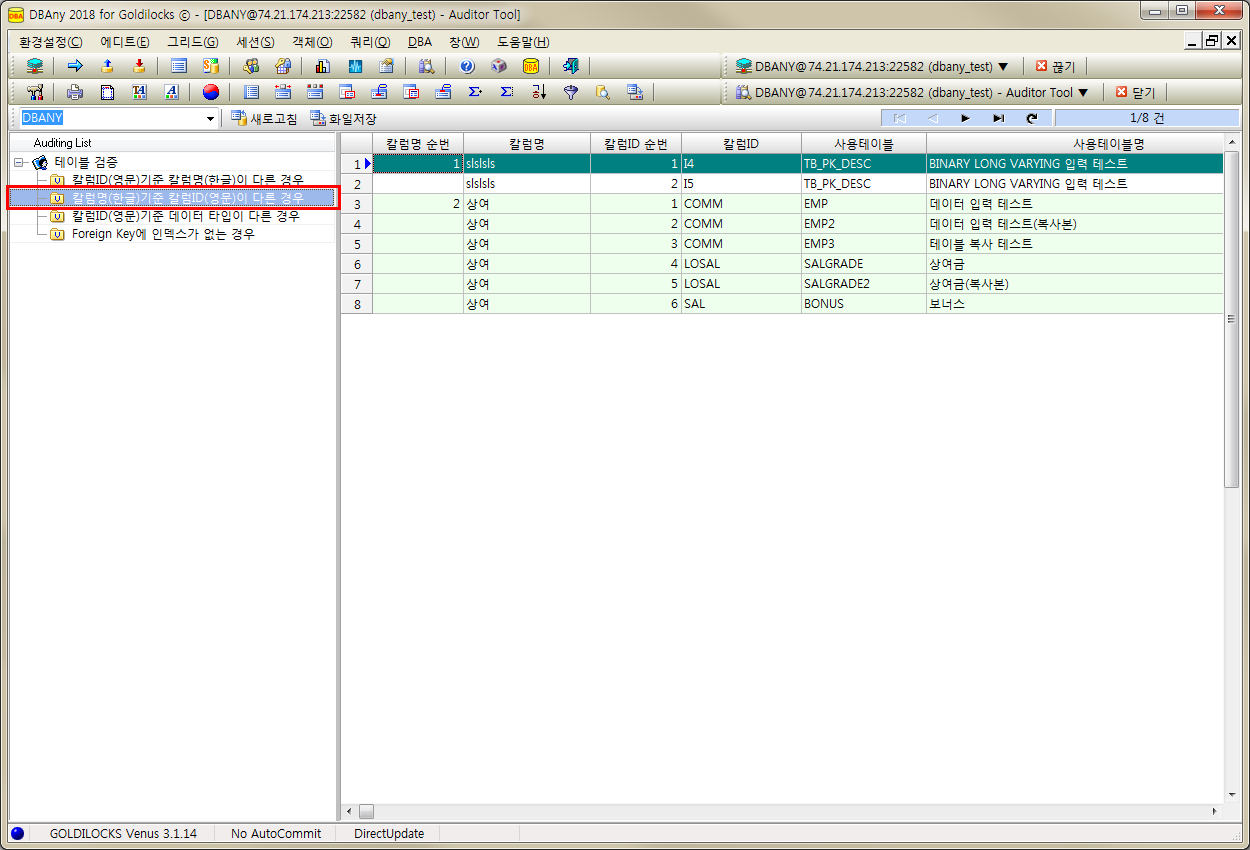Open the page preview icon beside the printer
This screenshot has width=1250, height=850.
(x=107, y=92)
